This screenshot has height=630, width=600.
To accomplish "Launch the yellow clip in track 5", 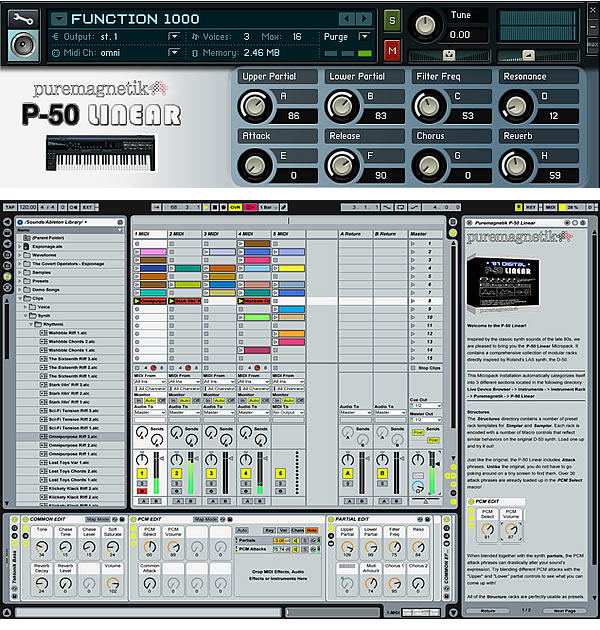I will (x=275, y=268).
